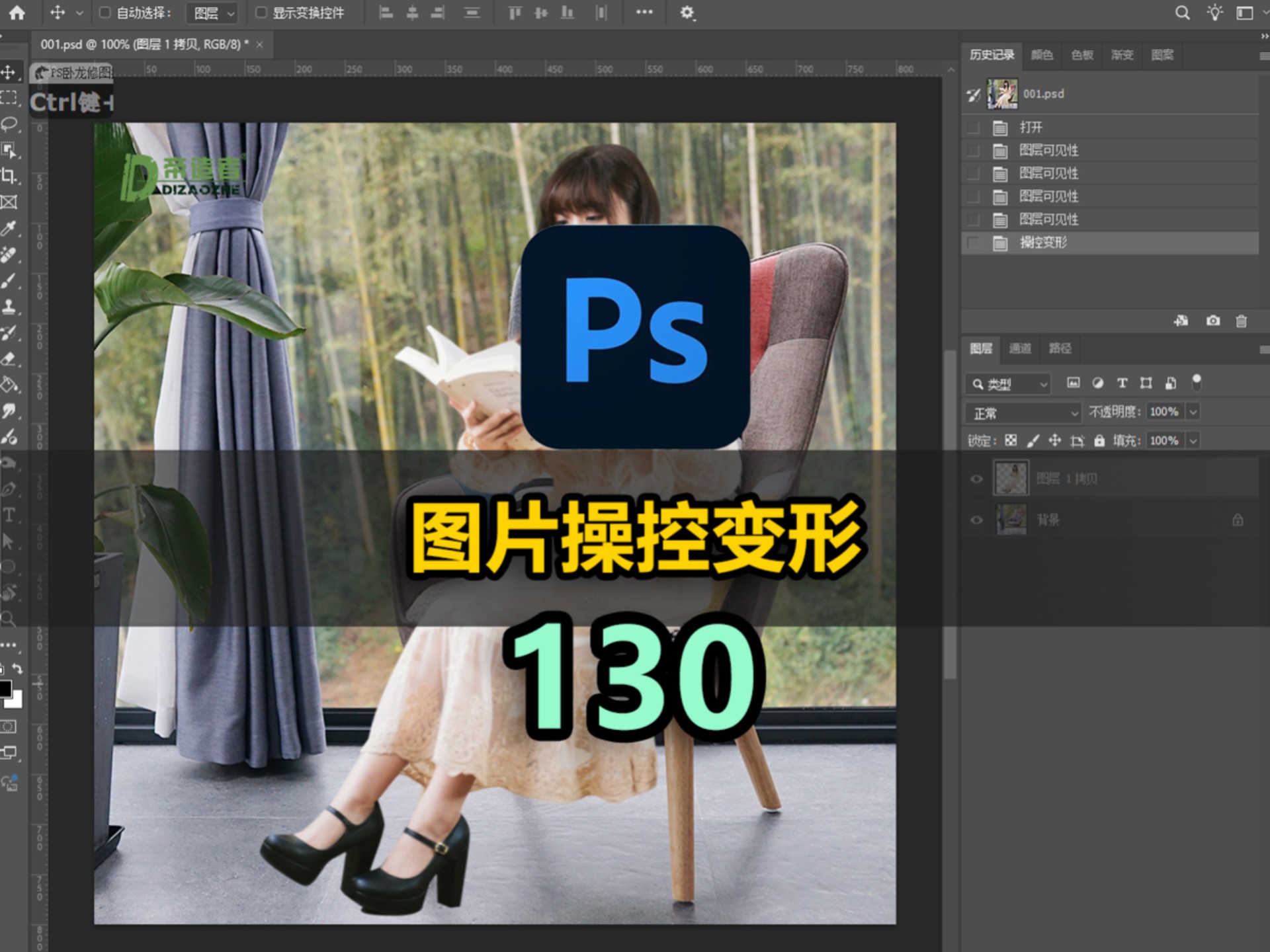Filter layers by type layer icon
This screenshot has height=952, width=1270.
click(x=1122, y=383)
